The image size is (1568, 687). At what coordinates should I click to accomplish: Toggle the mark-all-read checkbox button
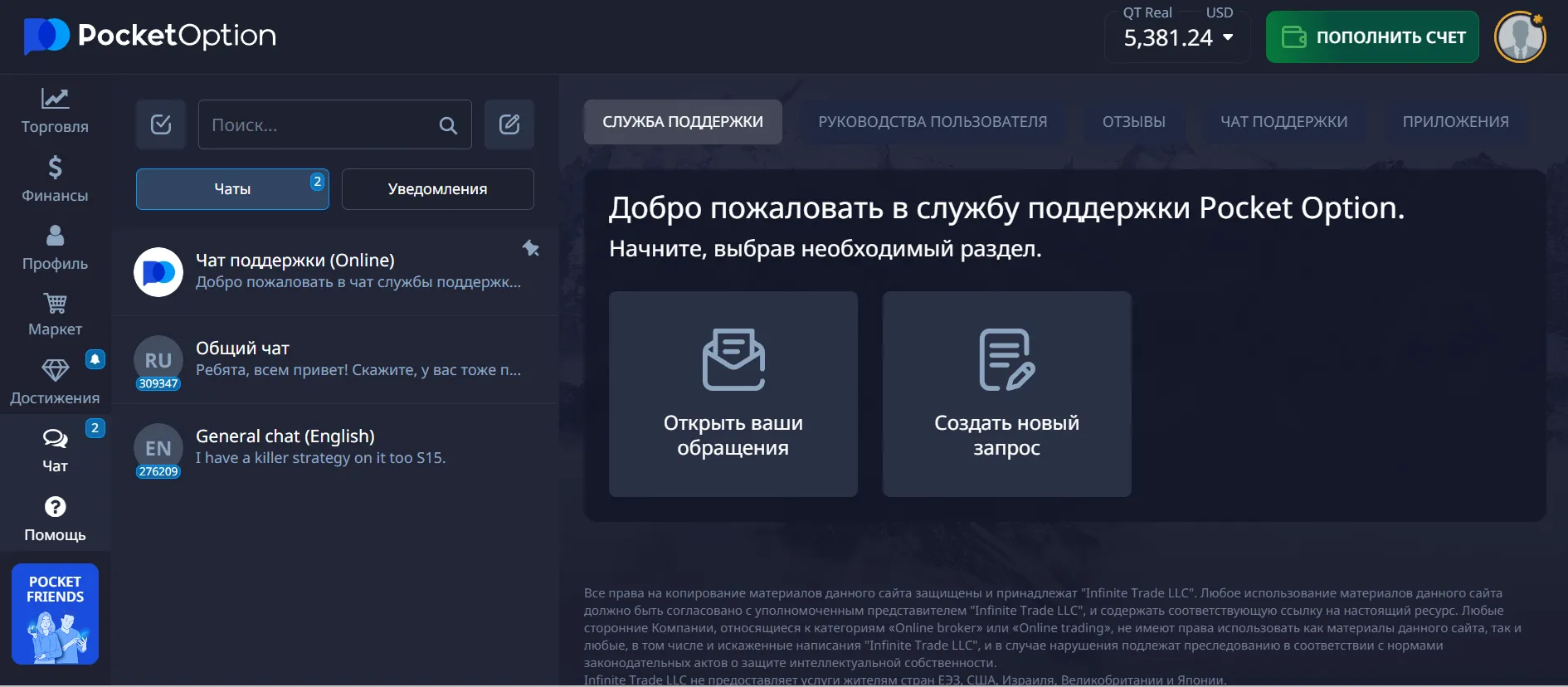pos(161,124)
